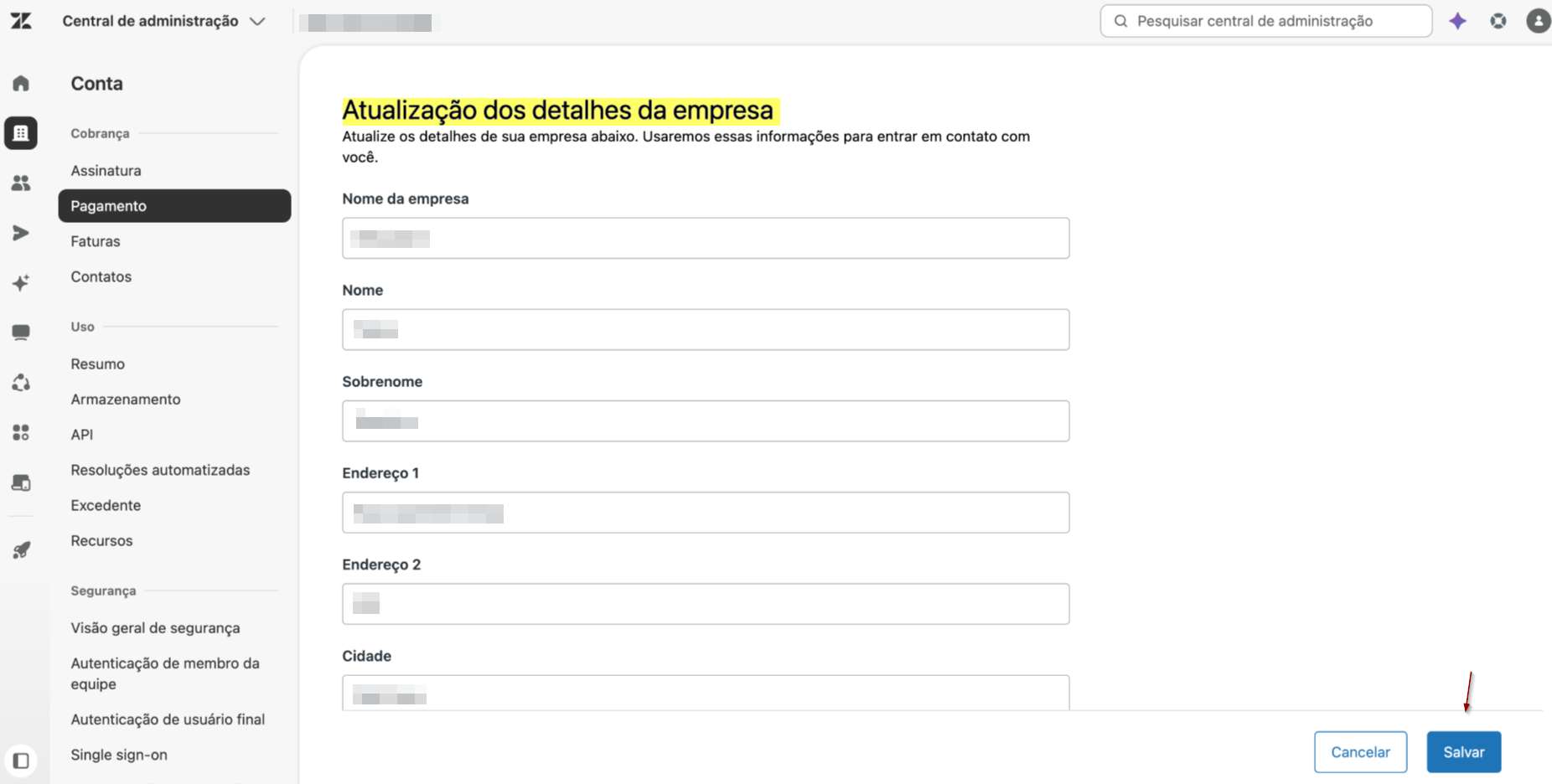The width and height of the screenshot is (1552, 784).
Task: Click the Salvar button
Action: point(1463,752)
